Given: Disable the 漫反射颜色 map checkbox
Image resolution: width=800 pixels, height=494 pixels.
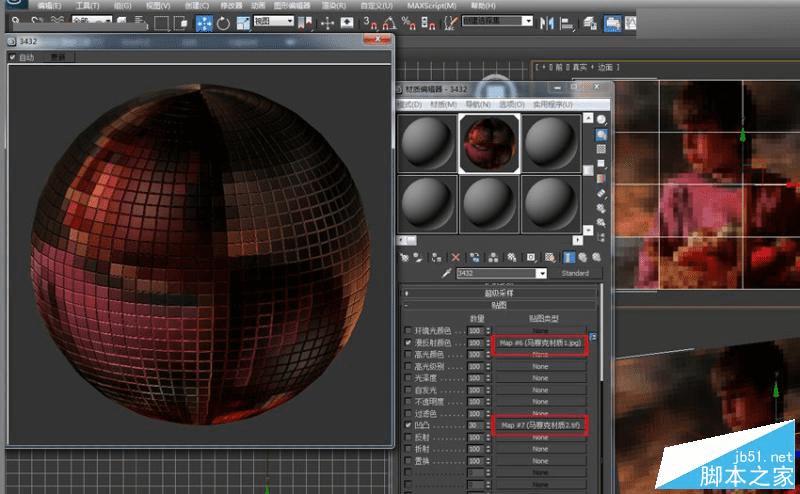Looking at the screenshot, I should tap(407, 342).
